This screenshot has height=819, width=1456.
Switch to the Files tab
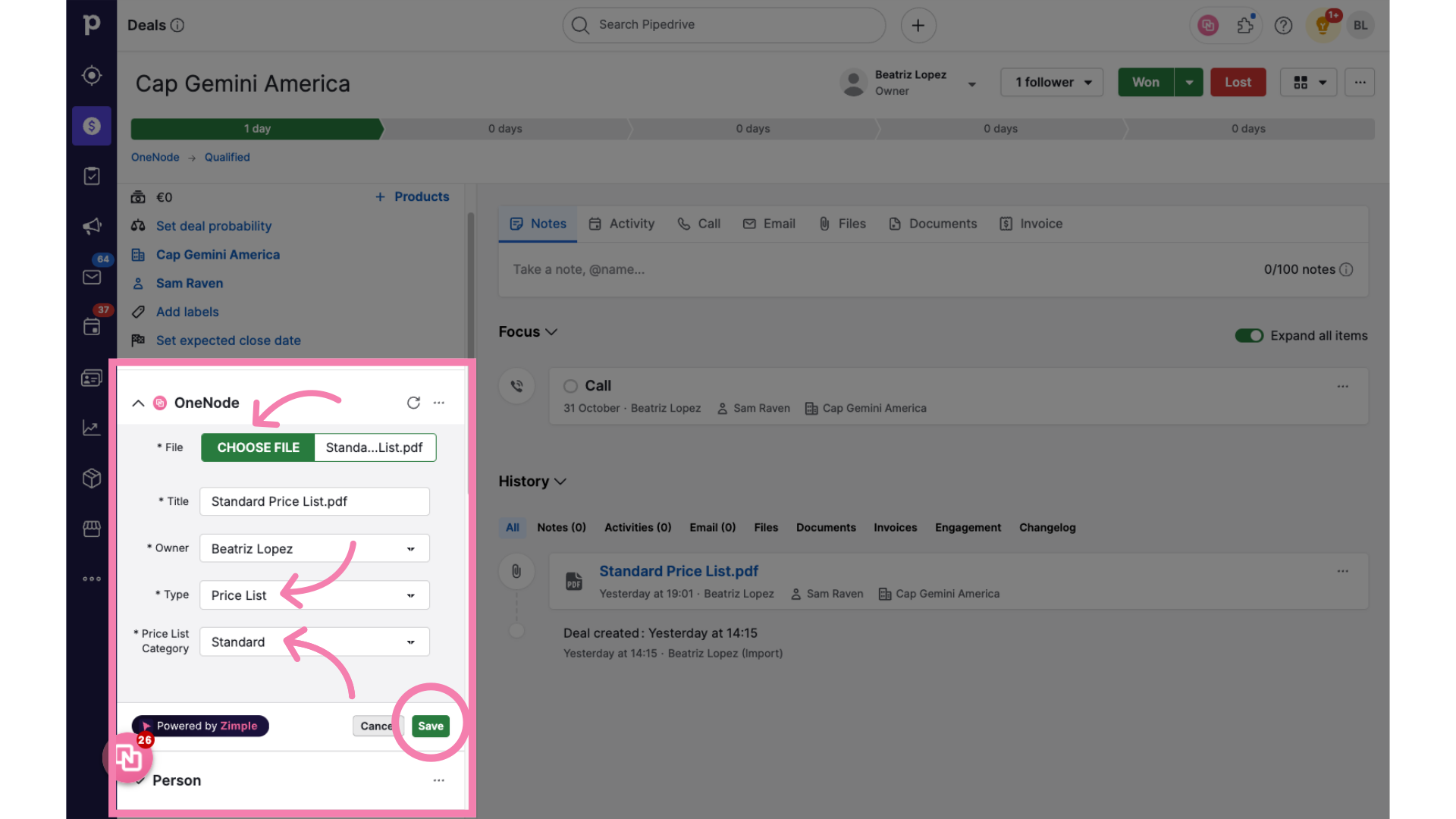tap(843, 224)
